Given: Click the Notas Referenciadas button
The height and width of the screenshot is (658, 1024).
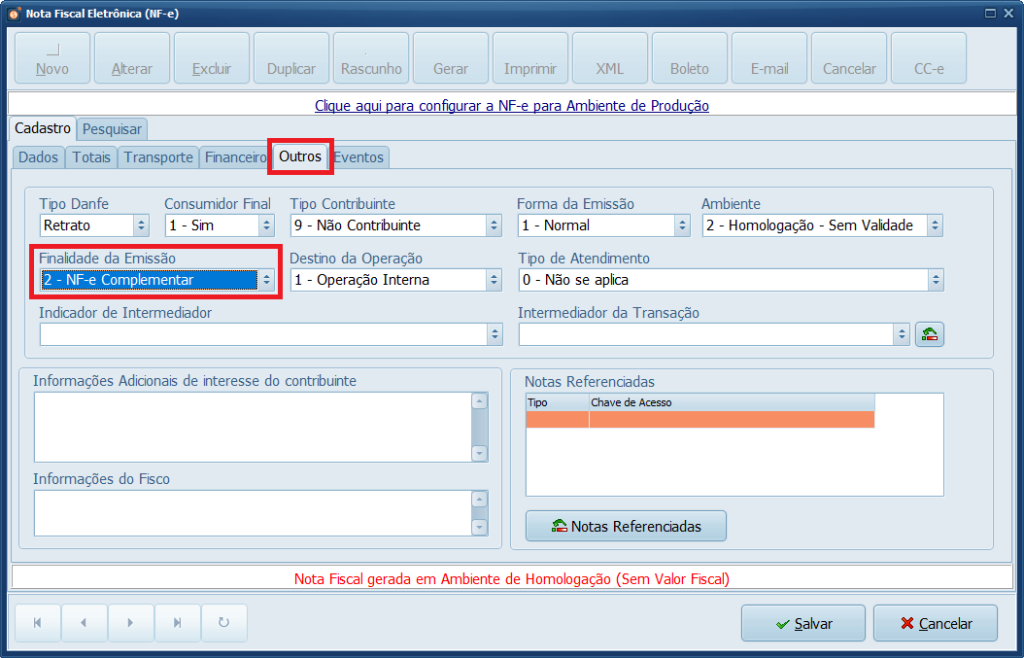Looking at the screenshot, I should 625,525.
